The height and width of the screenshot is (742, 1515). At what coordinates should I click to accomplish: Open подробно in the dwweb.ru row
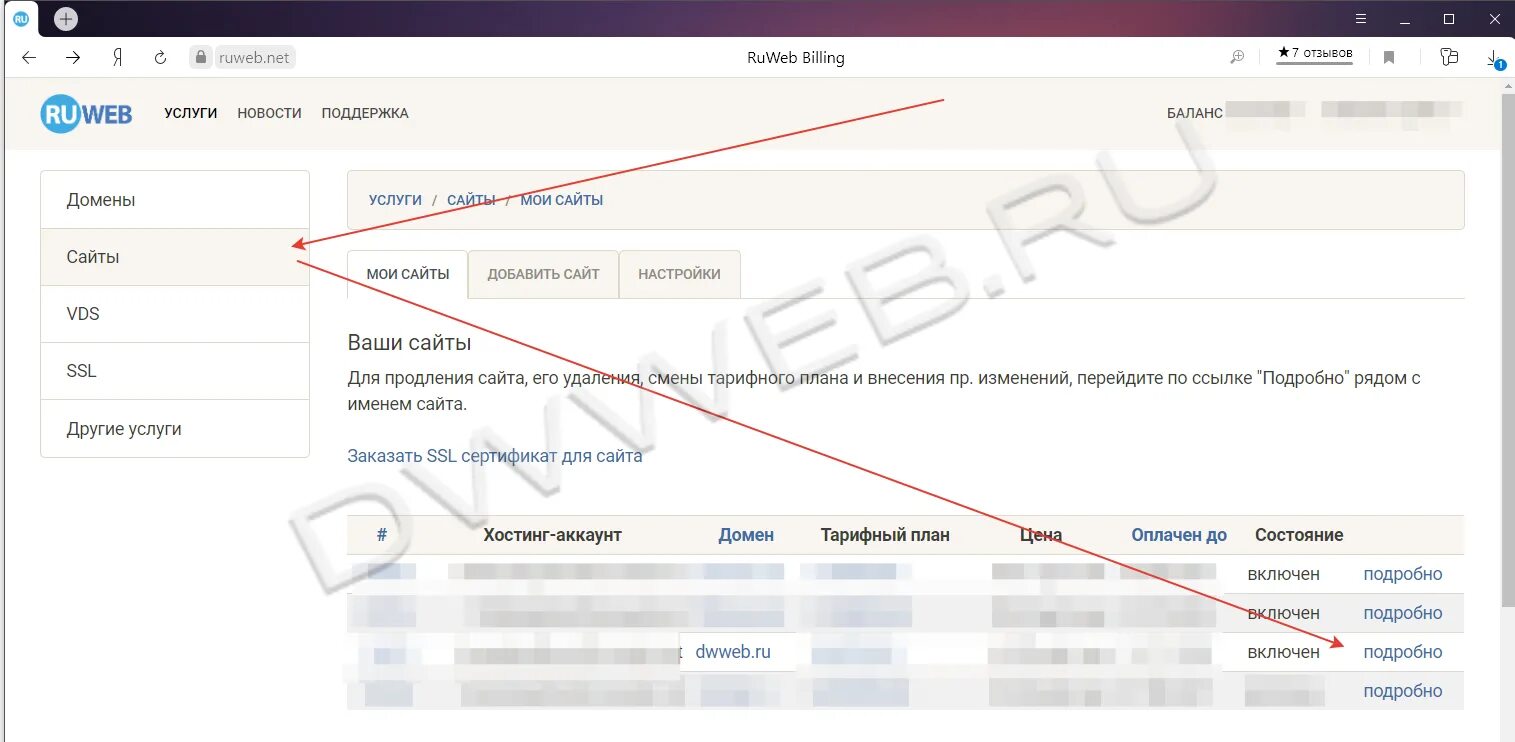[1403, 652]
